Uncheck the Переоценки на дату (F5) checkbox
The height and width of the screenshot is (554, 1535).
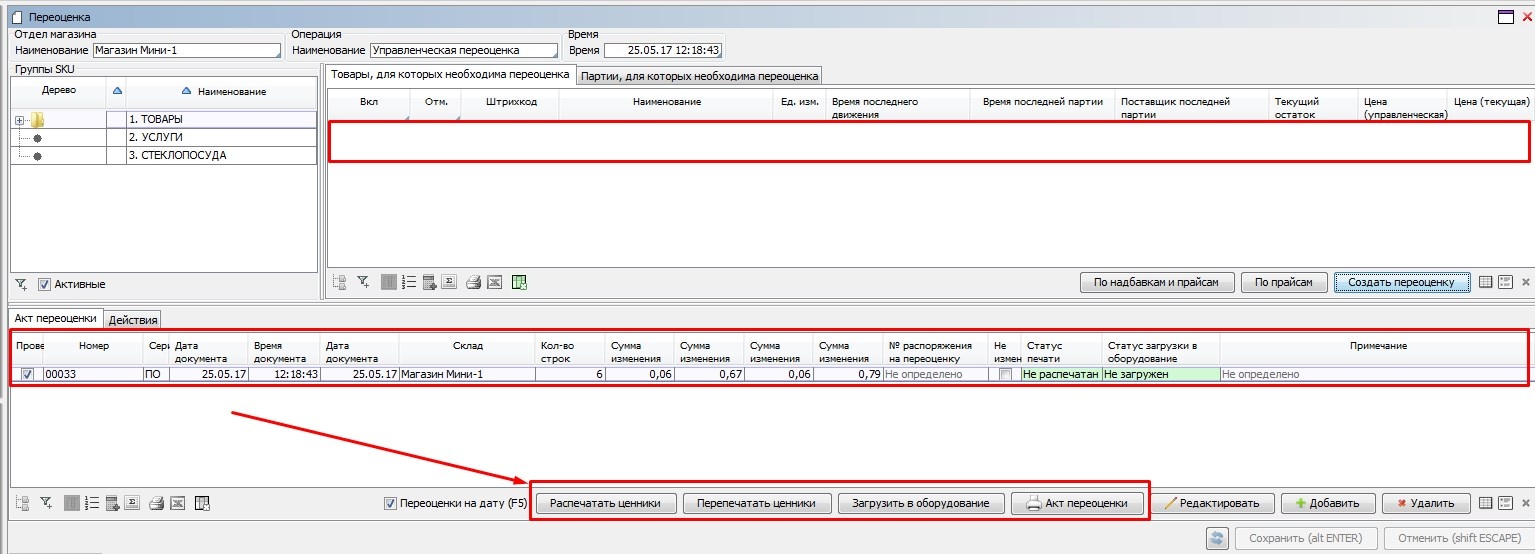pos(391,503)
